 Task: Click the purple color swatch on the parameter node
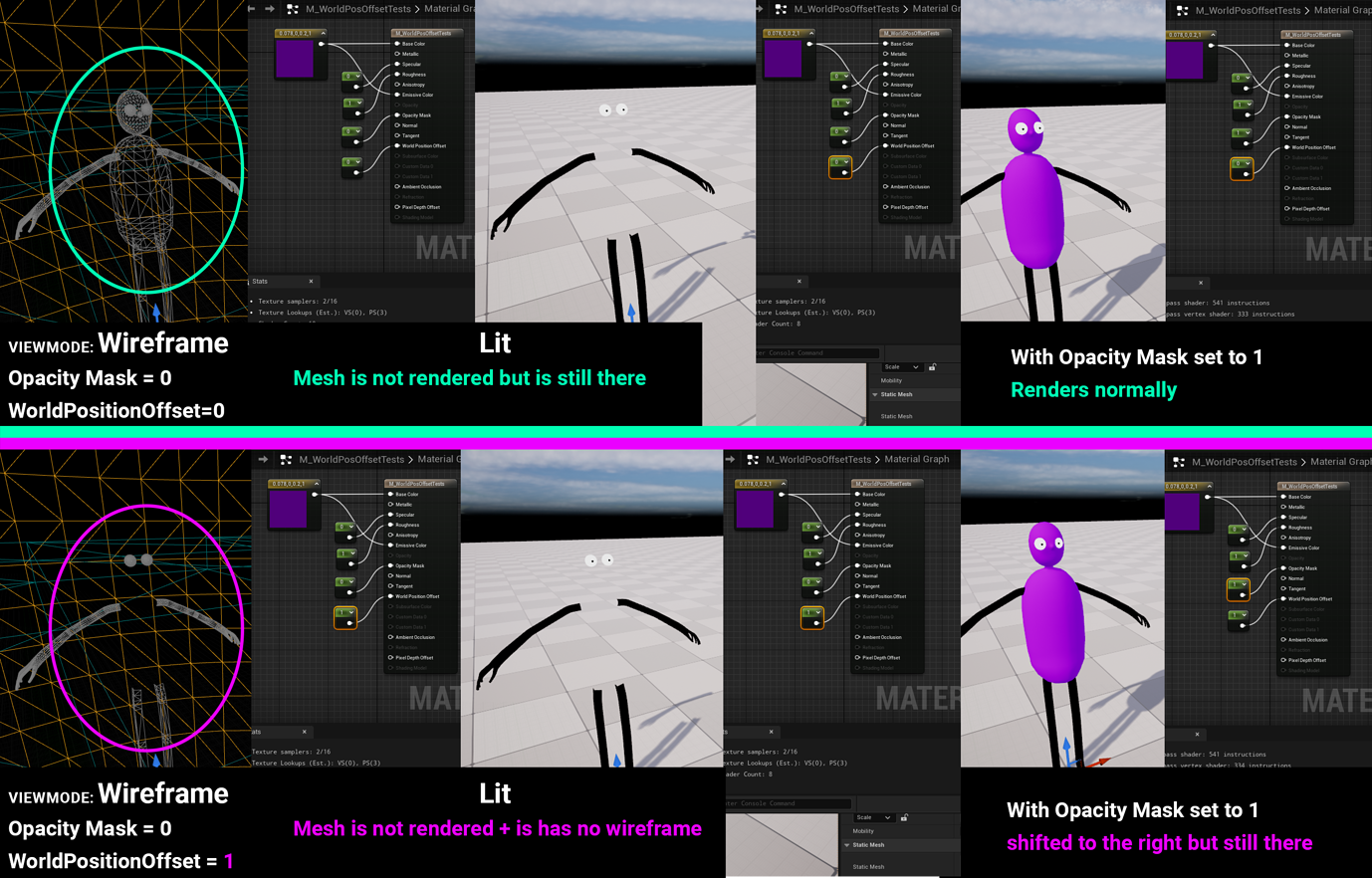click(295, 60)
